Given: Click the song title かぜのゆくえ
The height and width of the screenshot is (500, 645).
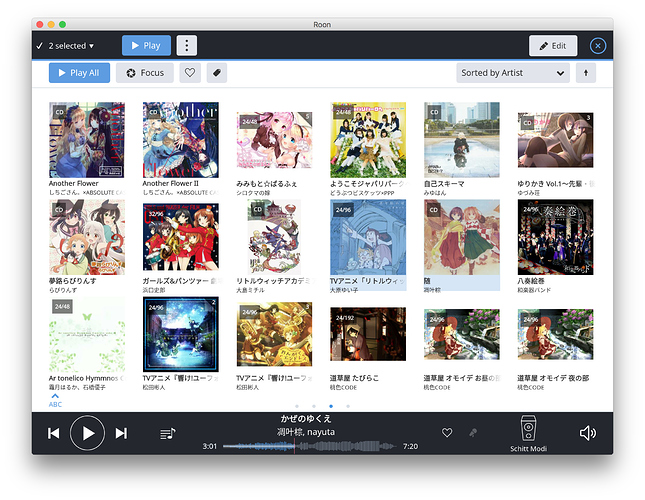Looking at the screenshot, I should 306,419.
